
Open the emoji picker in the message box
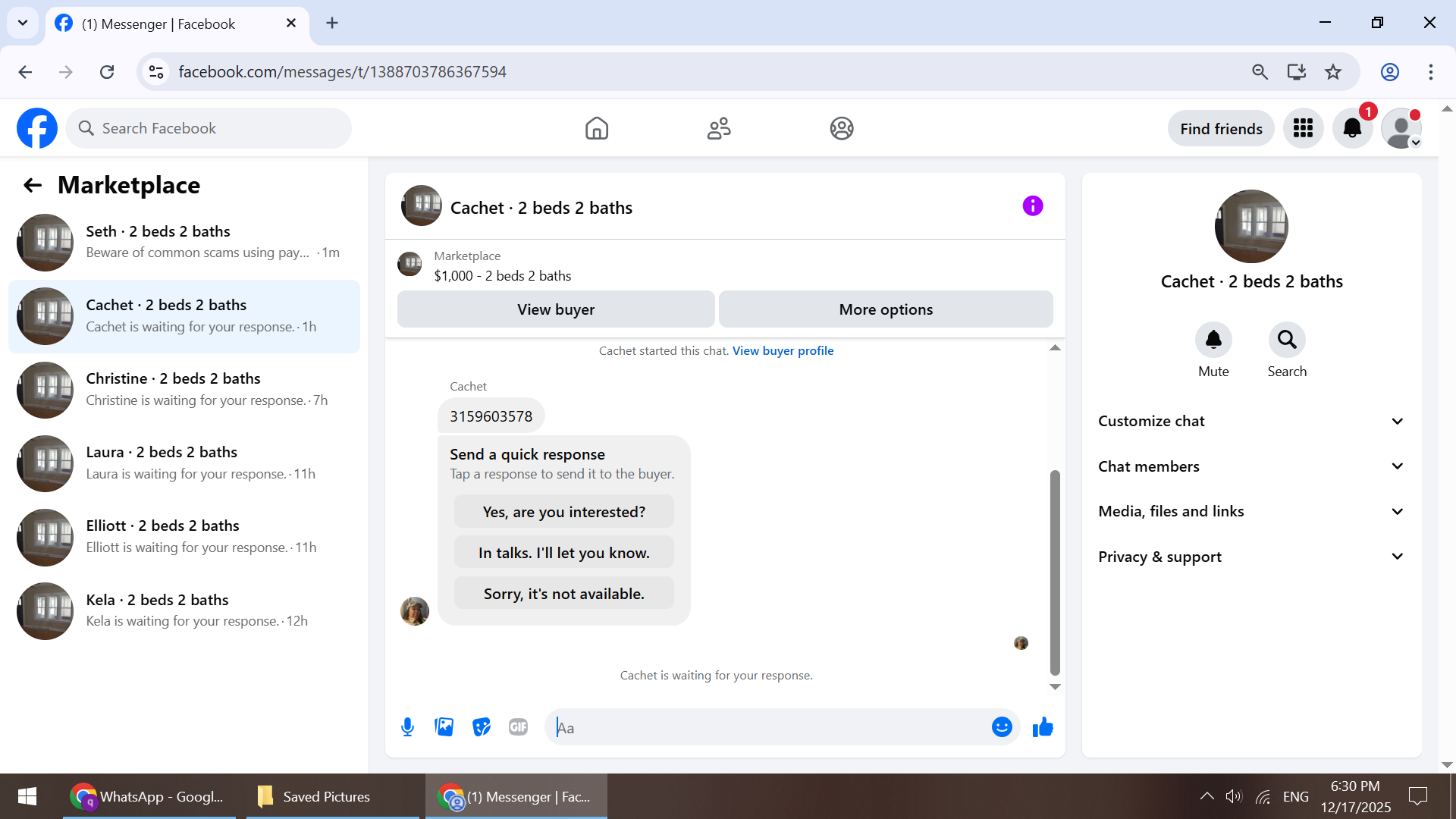click(1002, 727)
